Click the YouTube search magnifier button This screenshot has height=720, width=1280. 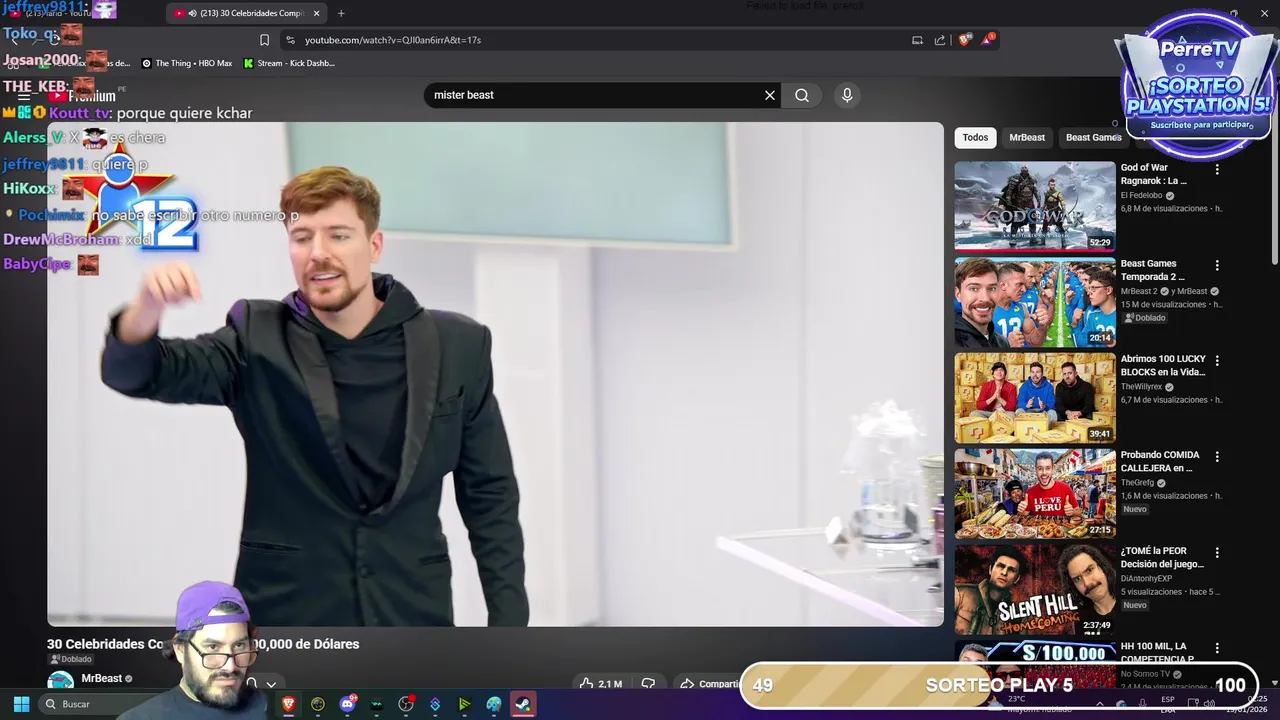(802, 95)
